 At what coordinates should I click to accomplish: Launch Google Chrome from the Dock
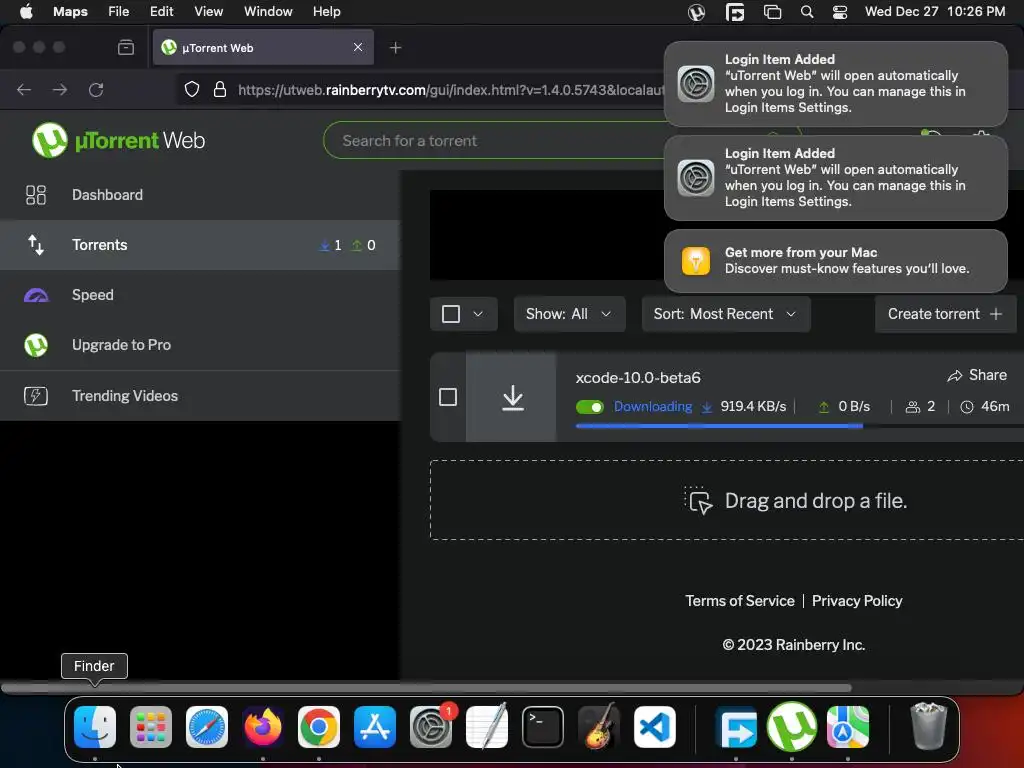point(319,727)
